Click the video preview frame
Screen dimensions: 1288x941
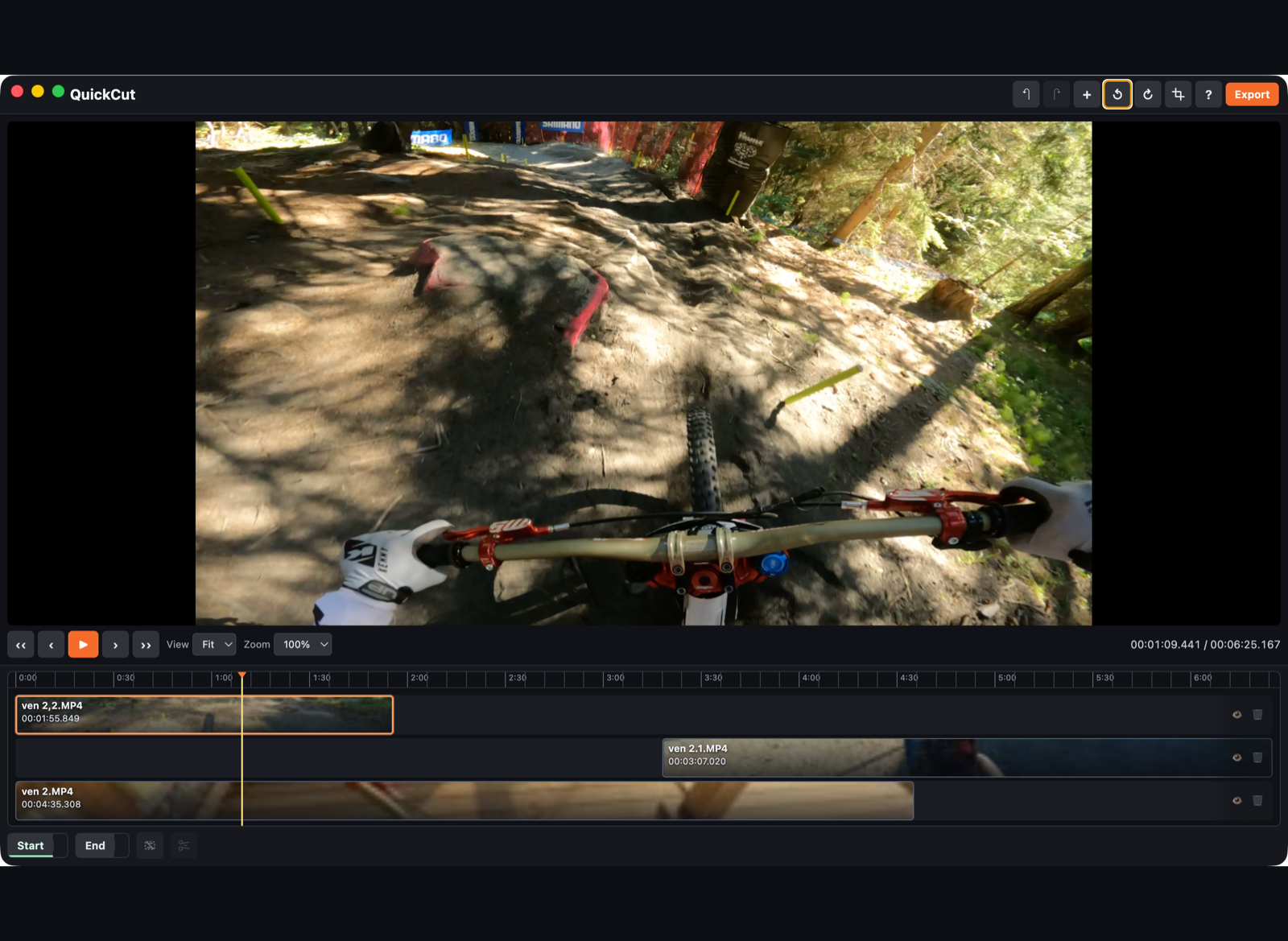click(643, 374)
